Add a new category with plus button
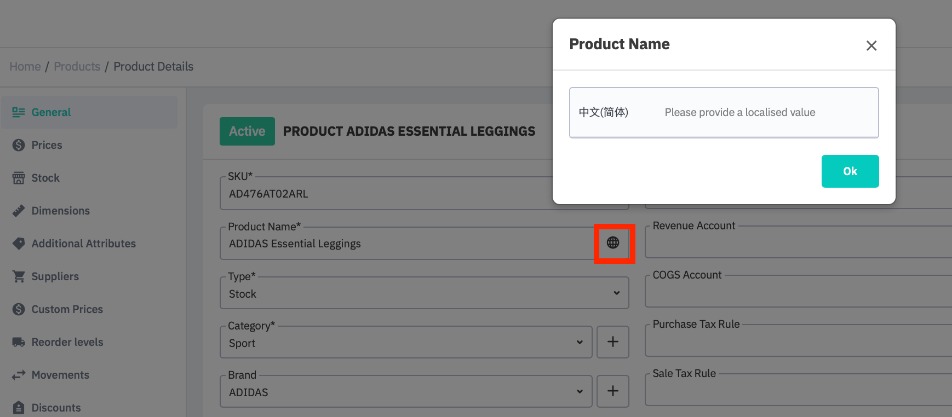The image size is (952, 417). point(613,342)
